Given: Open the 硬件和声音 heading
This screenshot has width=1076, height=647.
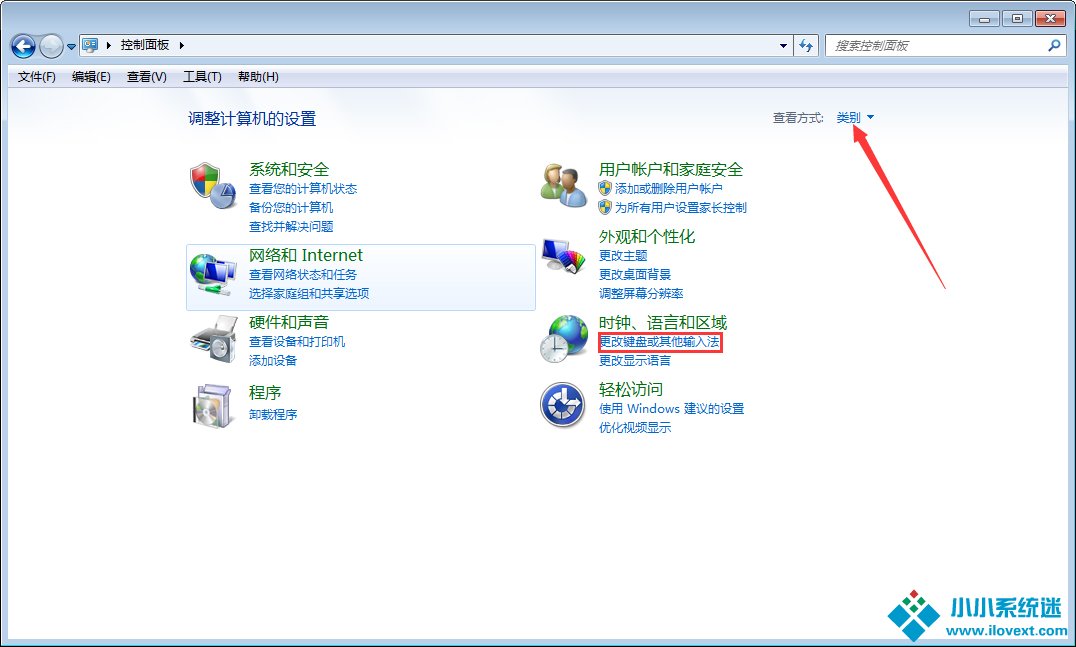Looking at the screenshot, I should 289,322.
